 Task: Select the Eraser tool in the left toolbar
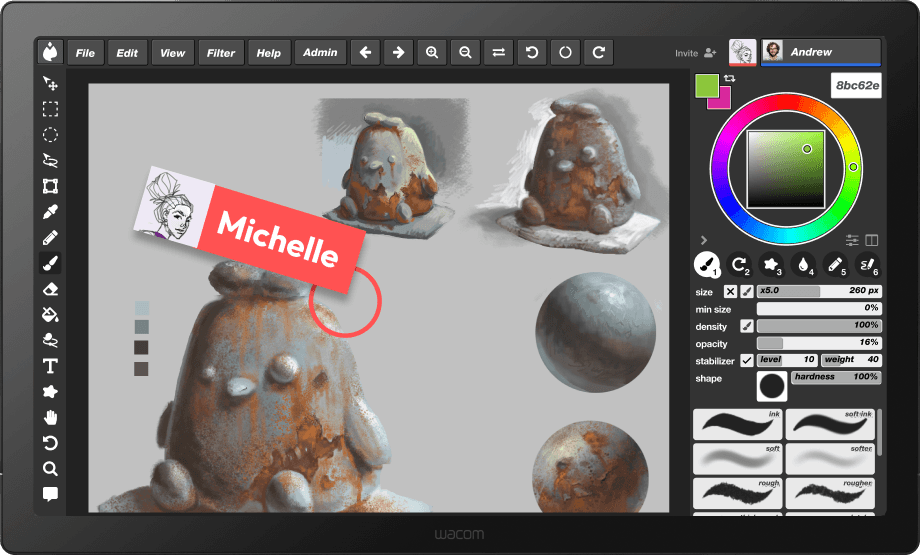[x=50, y=289]
